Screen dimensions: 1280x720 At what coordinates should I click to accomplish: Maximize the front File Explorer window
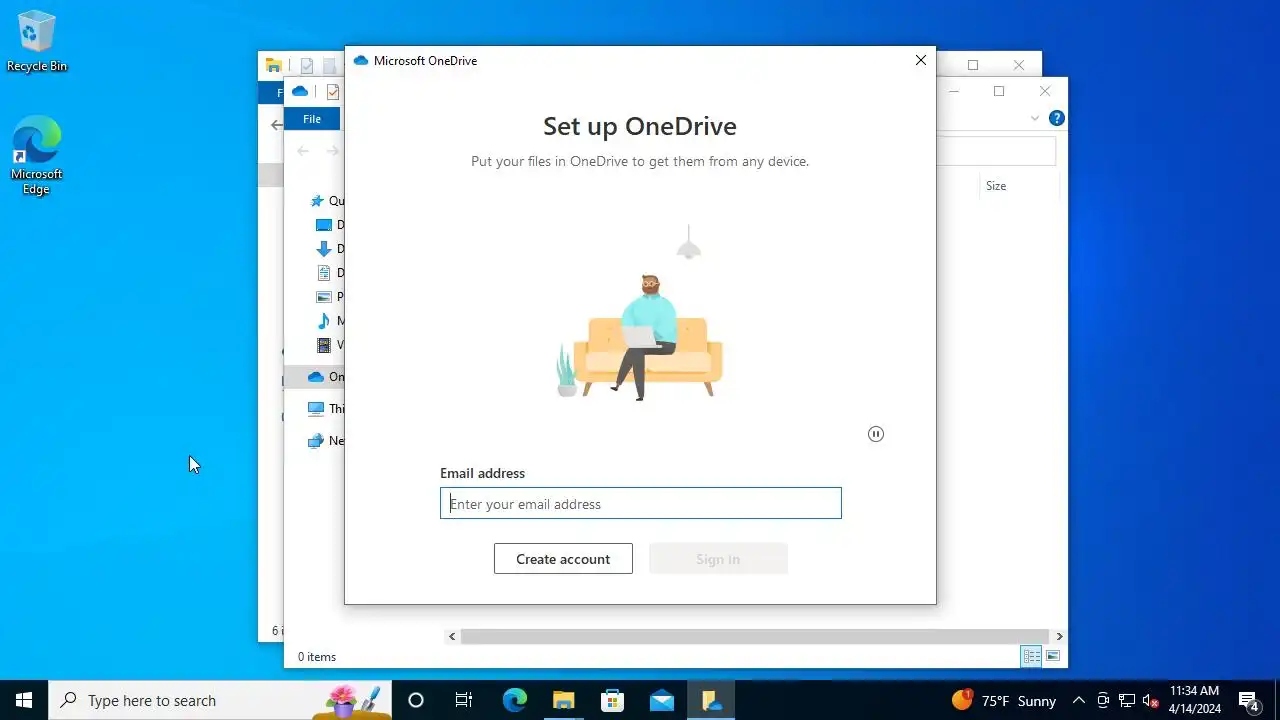(998, 91)
